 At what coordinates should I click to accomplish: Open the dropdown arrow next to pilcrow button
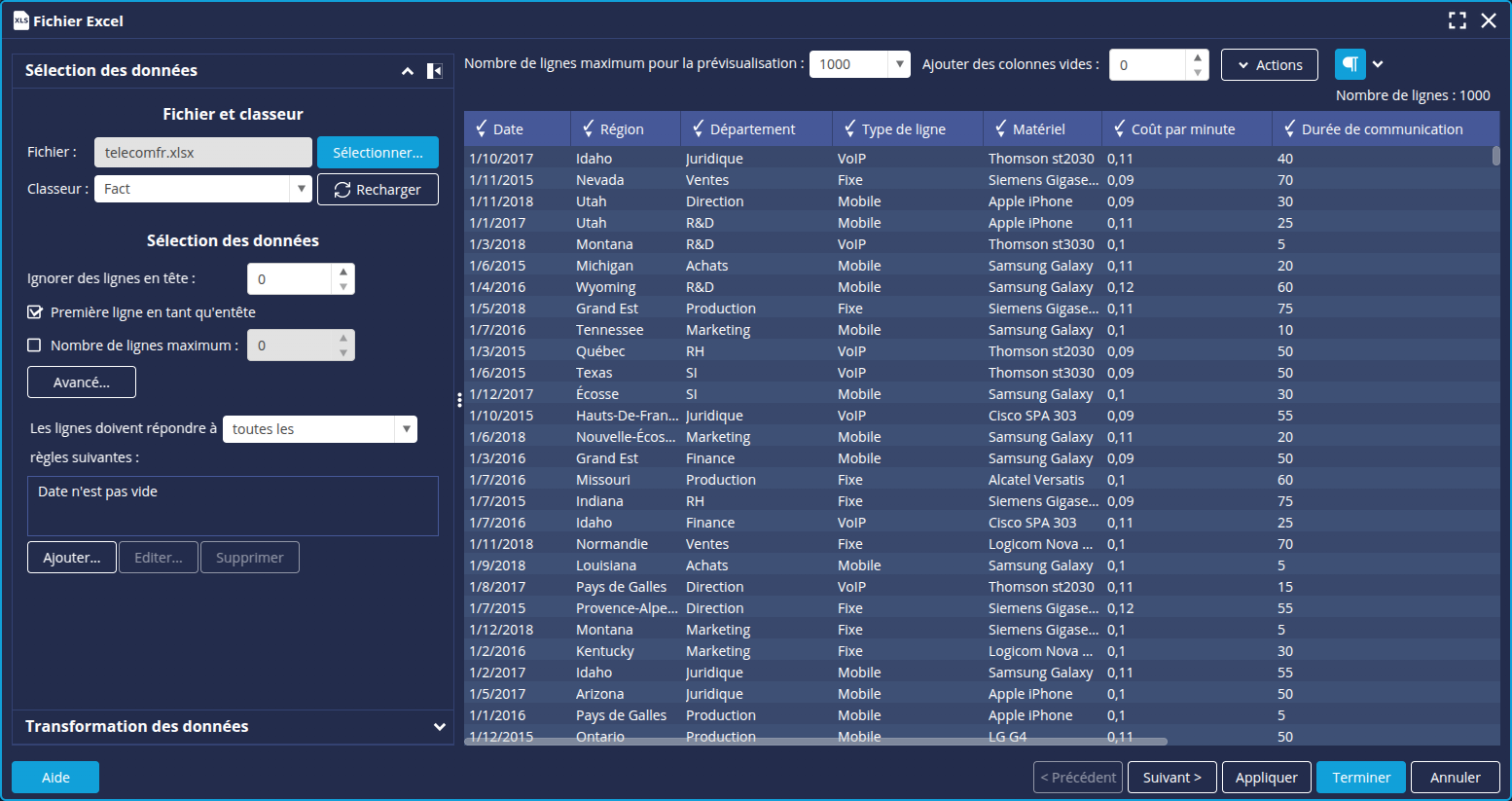(1378, 64)
